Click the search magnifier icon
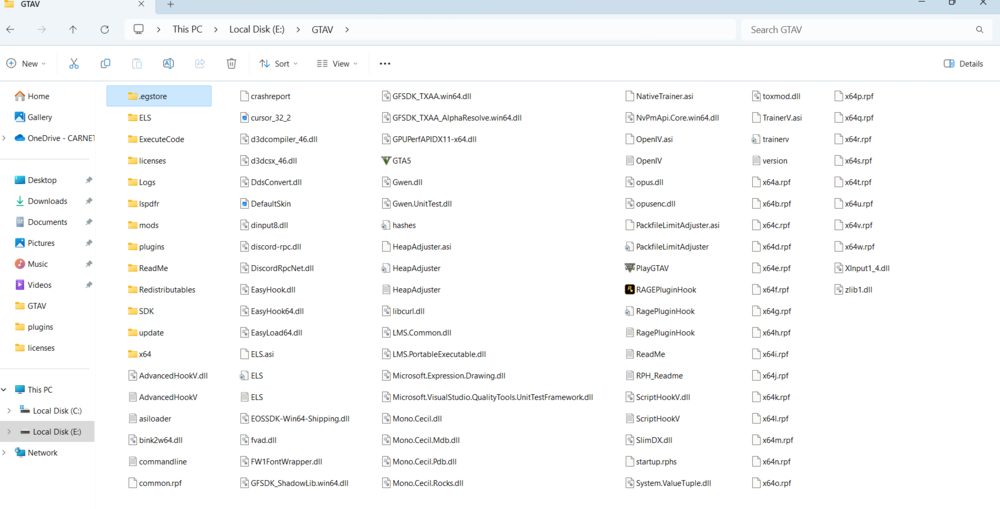Viewport: 1000px width, 509px height. click(x=980, y=29)
